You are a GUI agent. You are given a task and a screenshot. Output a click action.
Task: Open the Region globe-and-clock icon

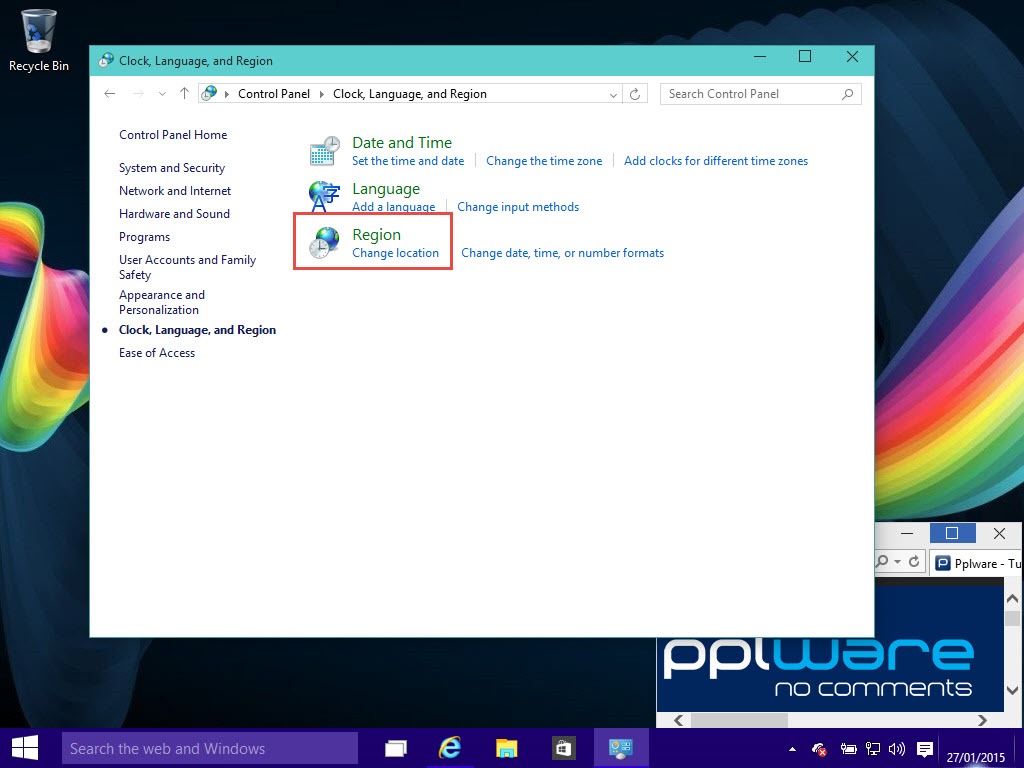click(324, 242)
